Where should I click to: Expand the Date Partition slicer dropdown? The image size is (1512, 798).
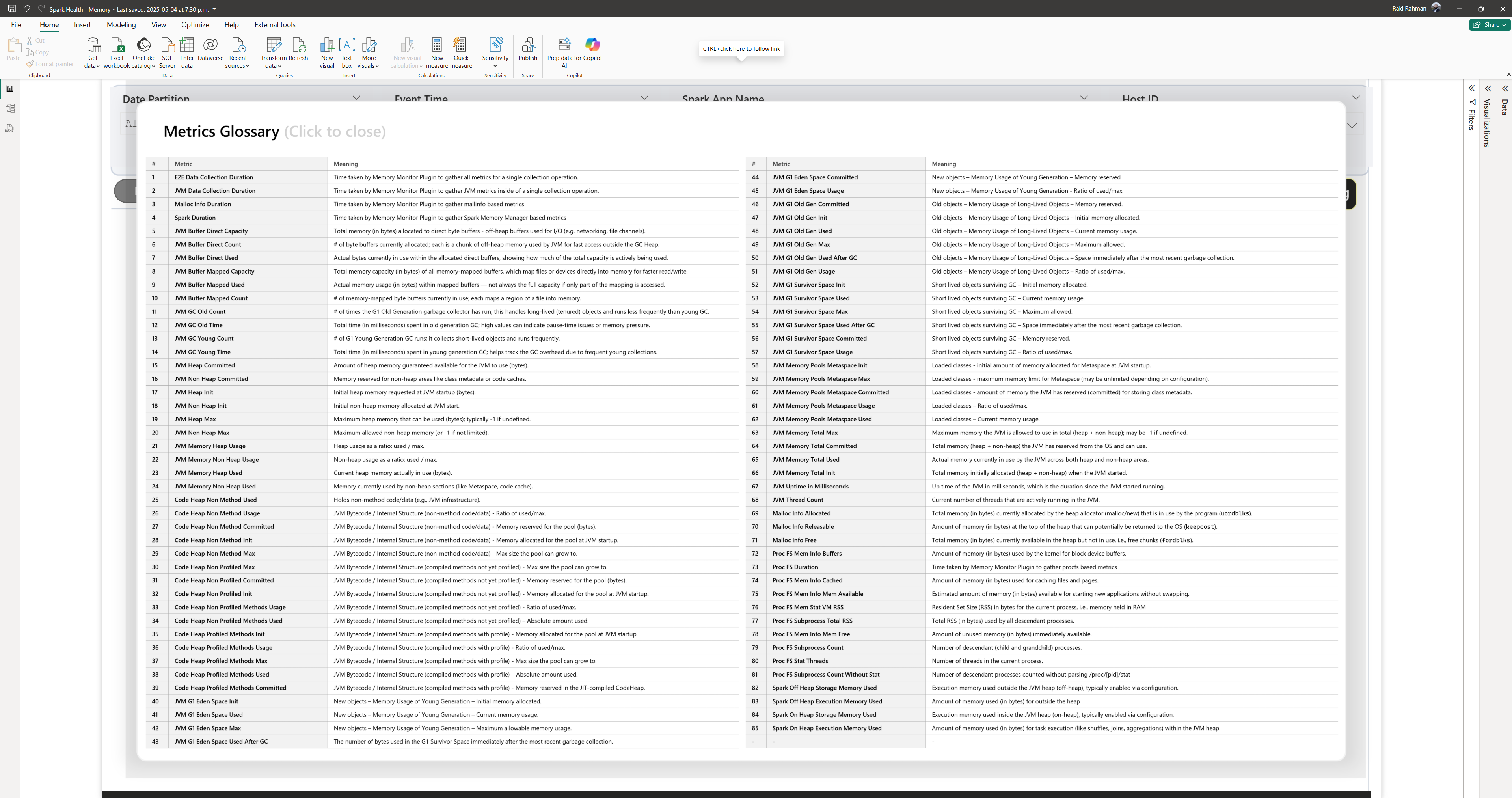coord(356,98)
